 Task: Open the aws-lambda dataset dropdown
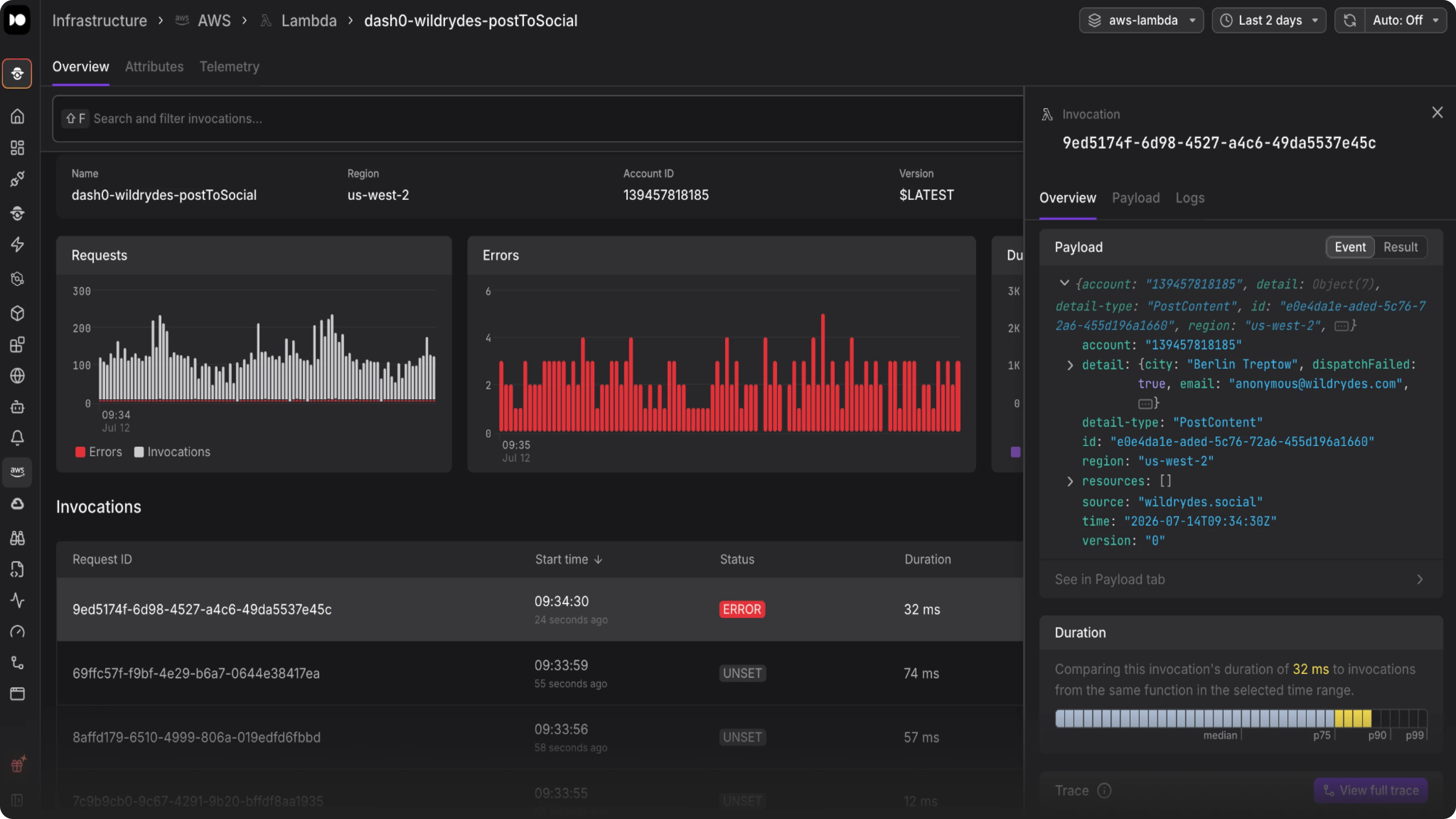click(x=1141, y=20)
